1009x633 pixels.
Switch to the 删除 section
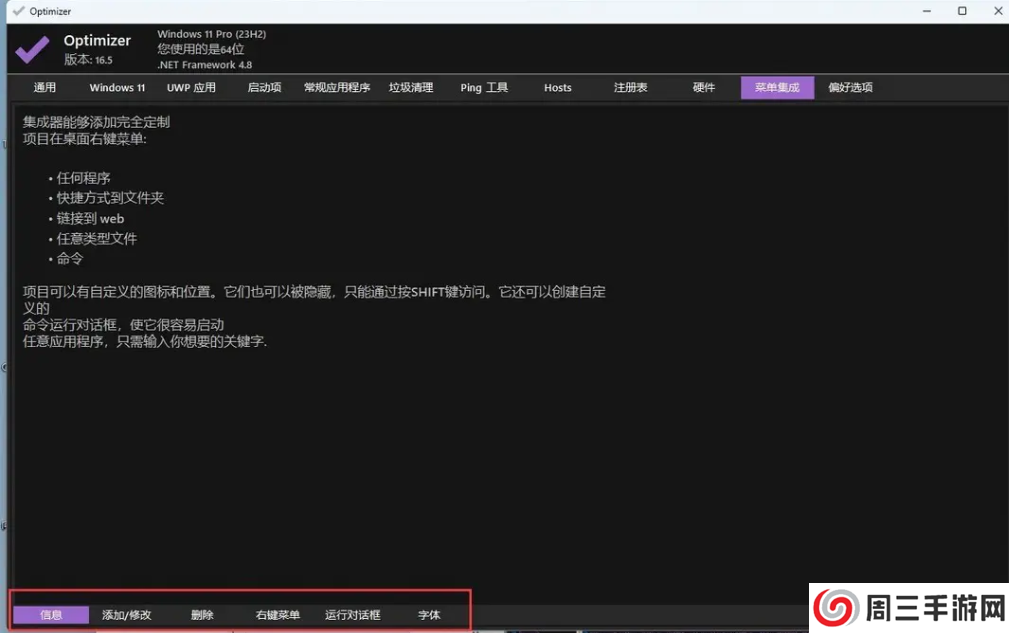(202, 615)
